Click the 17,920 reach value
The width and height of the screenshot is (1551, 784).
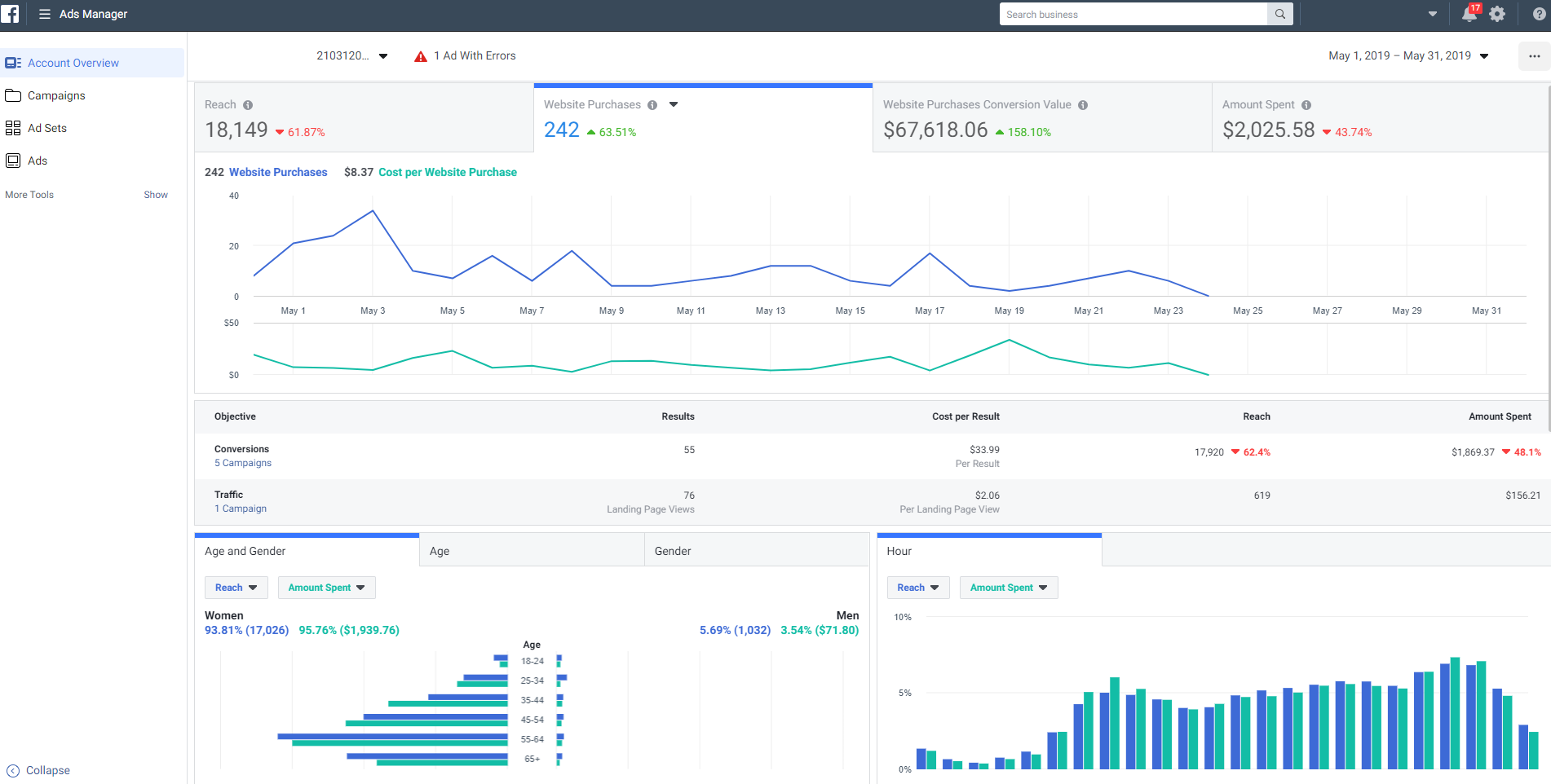click(1209, 452)
